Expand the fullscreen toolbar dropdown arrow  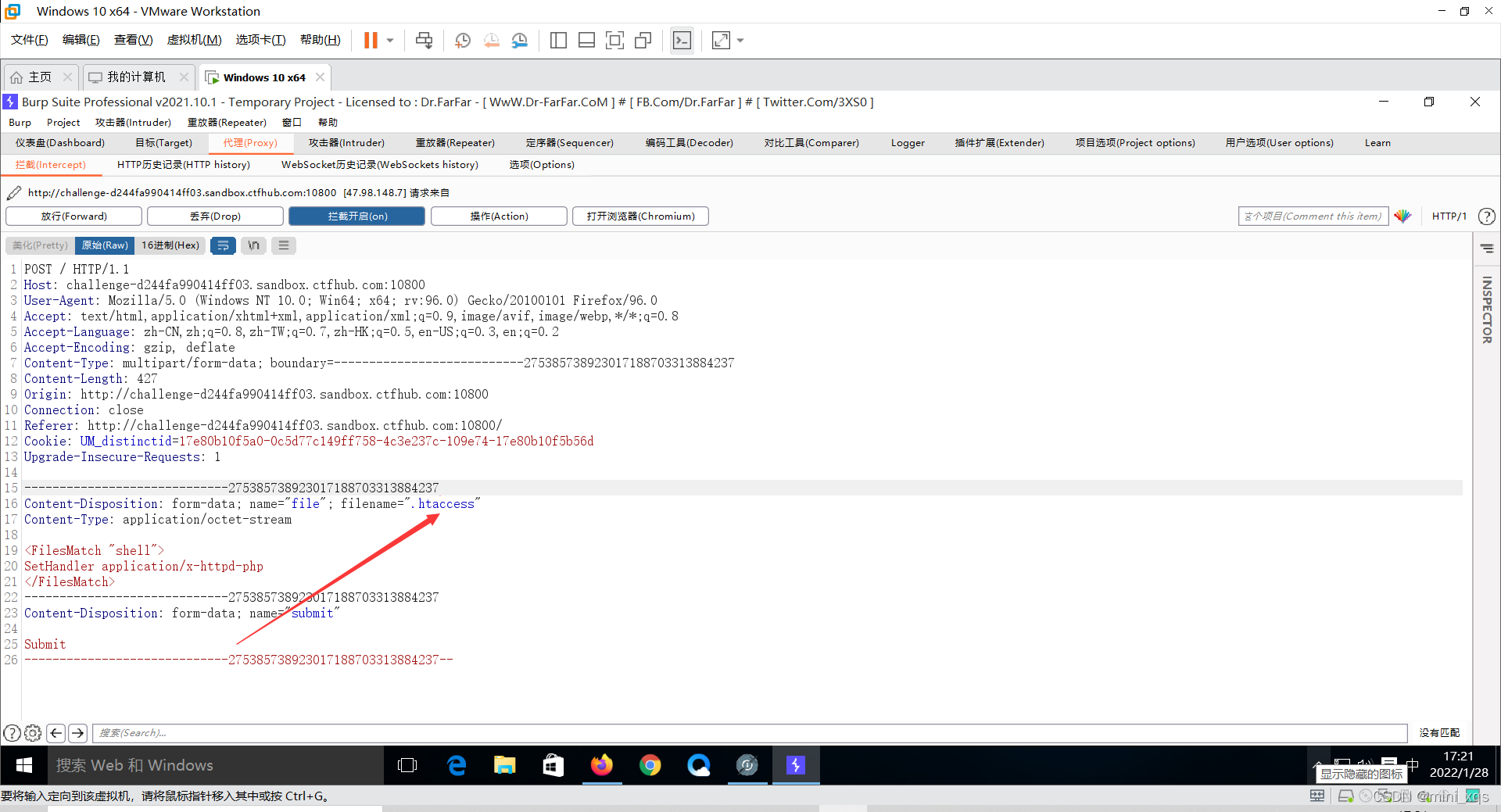coord(740,40)
